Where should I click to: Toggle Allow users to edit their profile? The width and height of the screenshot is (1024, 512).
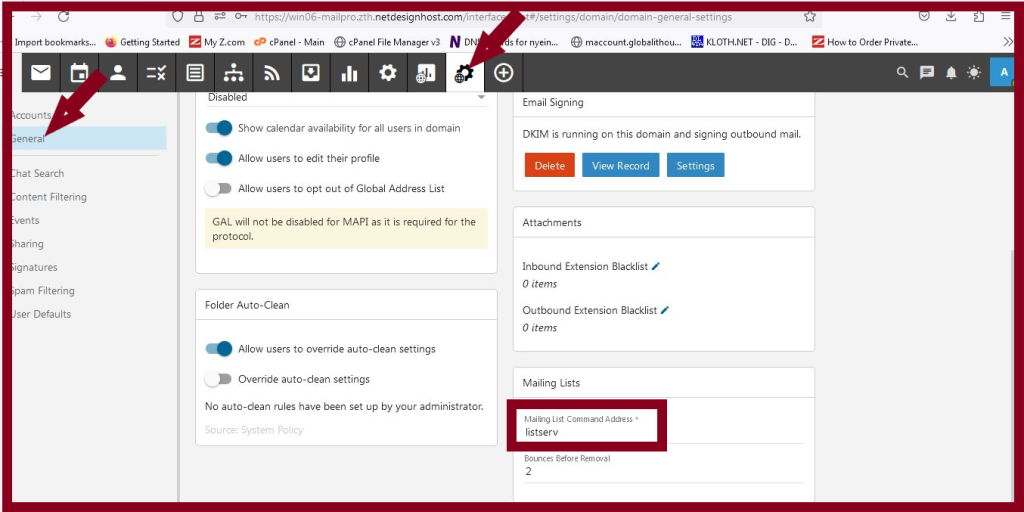pos(219,158)
